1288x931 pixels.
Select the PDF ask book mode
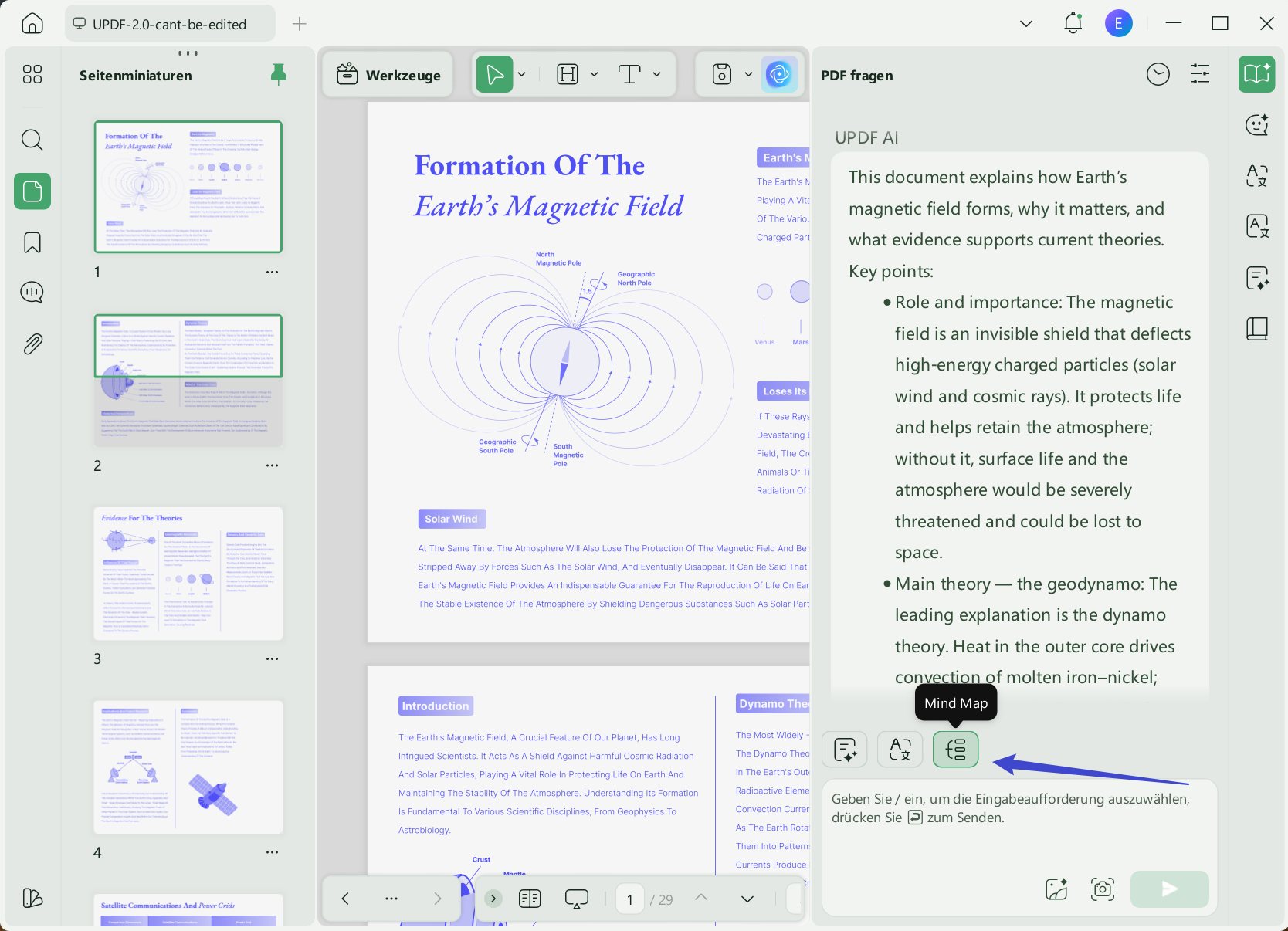tap(1257, 74)
